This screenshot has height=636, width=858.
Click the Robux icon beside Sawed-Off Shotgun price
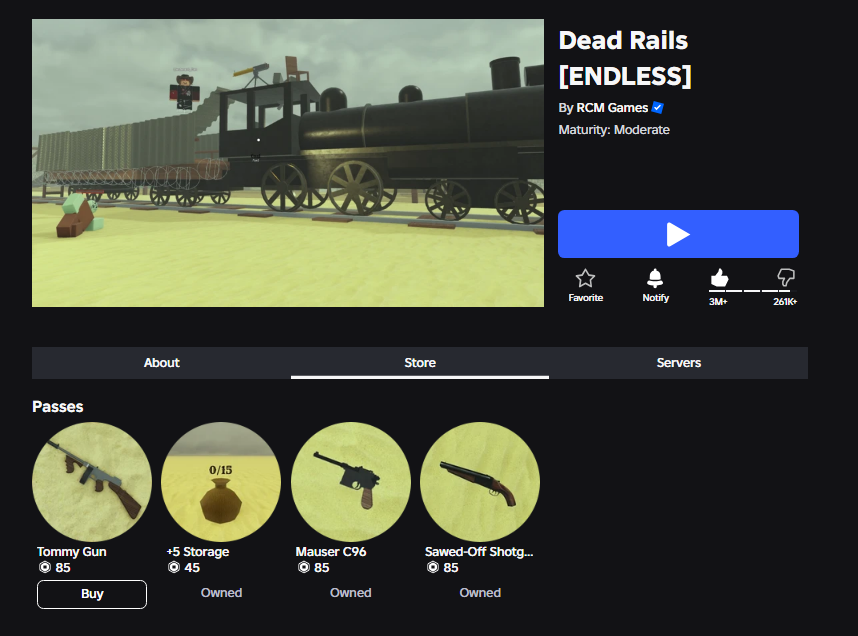point(433,568)
